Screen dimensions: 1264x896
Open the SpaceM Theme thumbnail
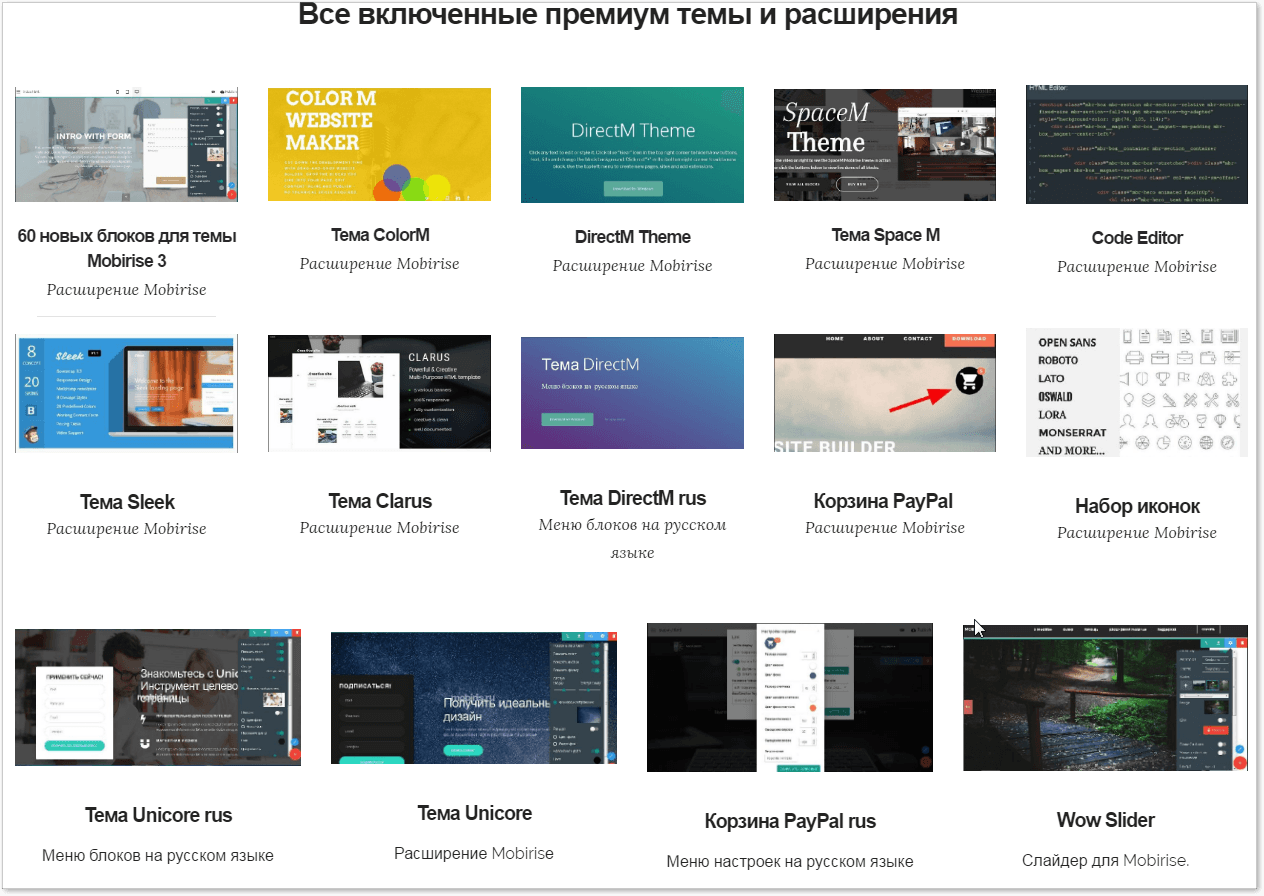[x=885, y=145]
